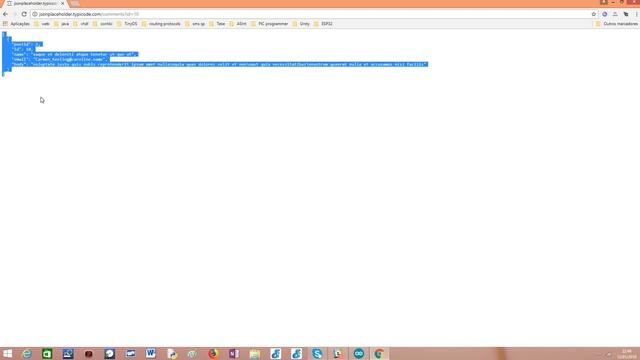640x360 pixels.
Task: Open the 'TinyOS' bookmarks folder
Action: [127, 24]
